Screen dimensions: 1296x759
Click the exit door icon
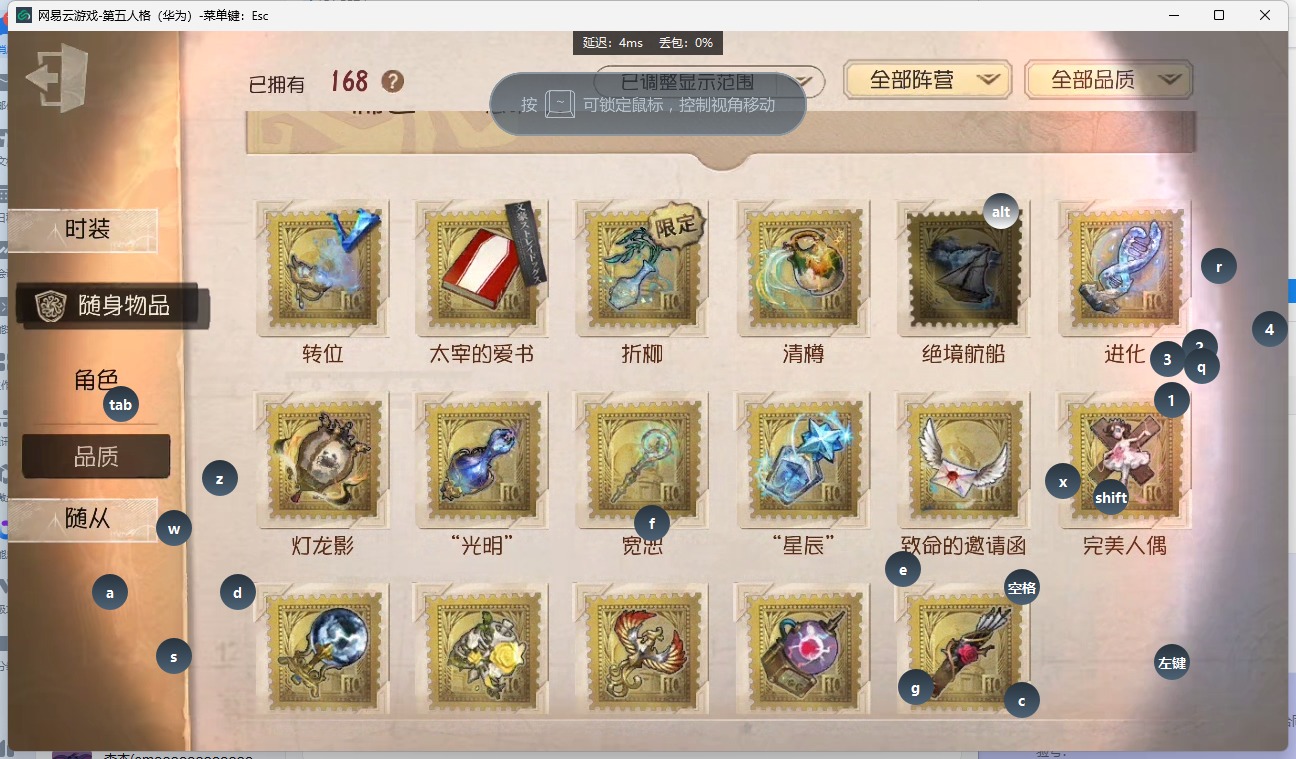point(57,77)
